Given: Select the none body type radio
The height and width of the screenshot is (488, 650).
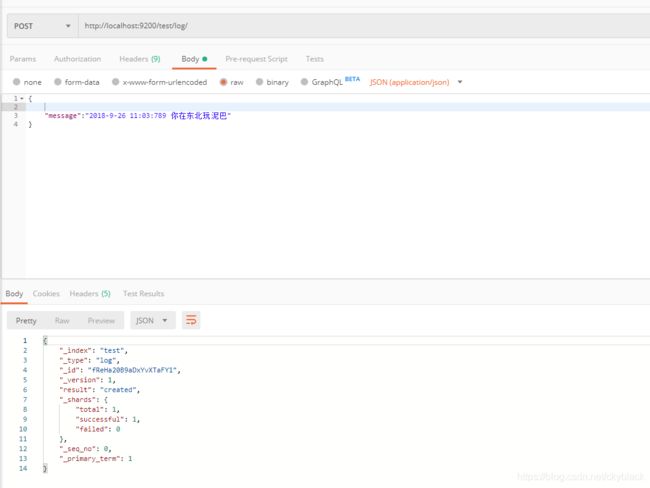Looking at the screenshot, I should 17,82.
